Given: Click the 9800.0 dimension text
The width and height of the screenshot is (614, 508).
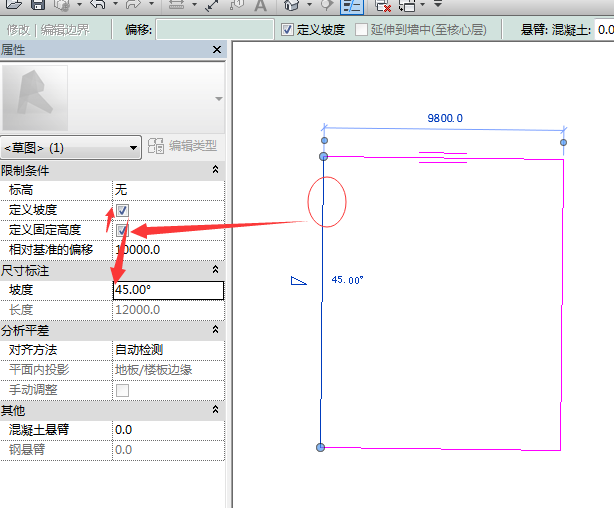Looking at the screenshot, I should click(445, 118).
